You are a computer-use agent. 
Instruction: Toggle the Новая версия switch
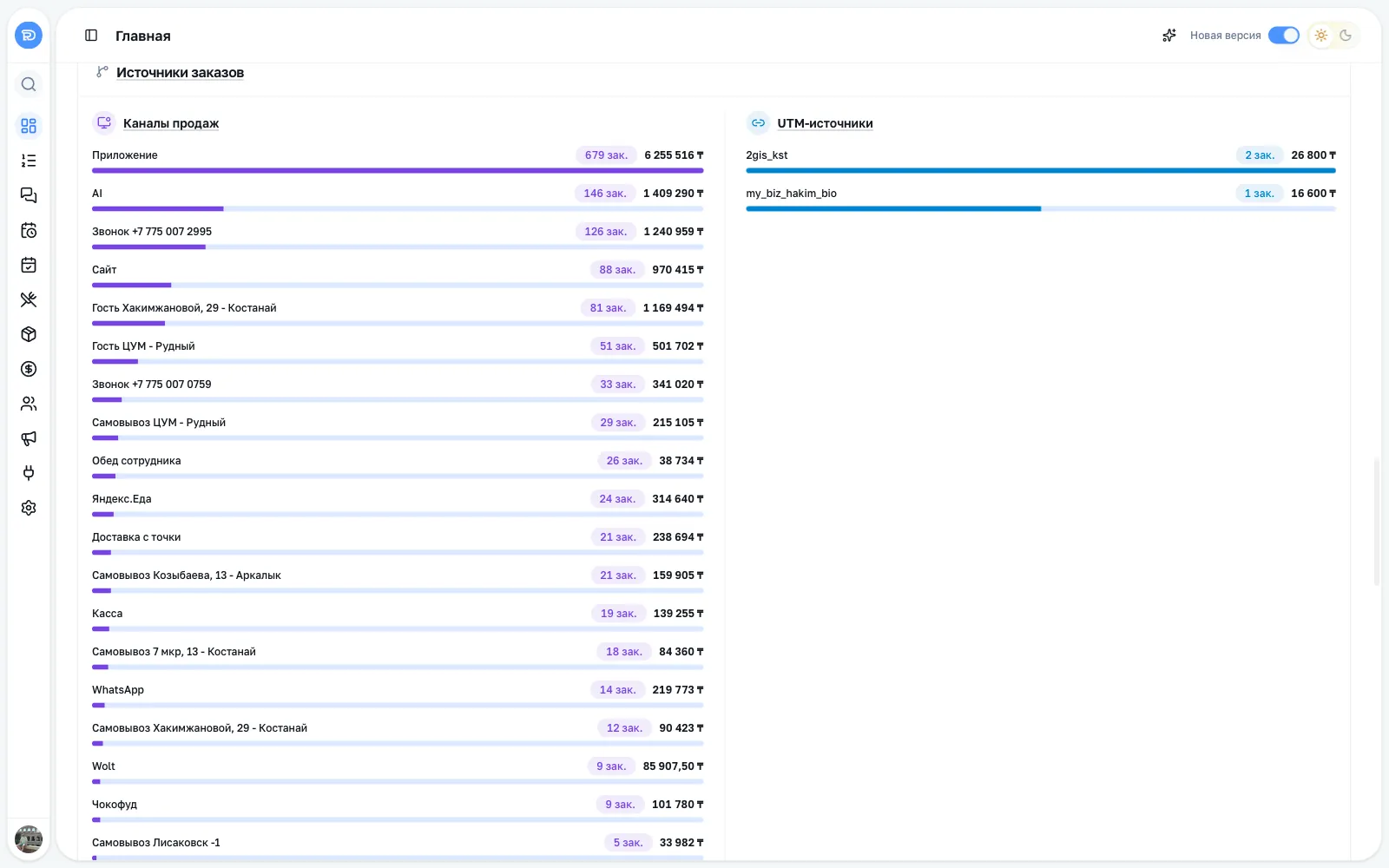pos(1283,36)
